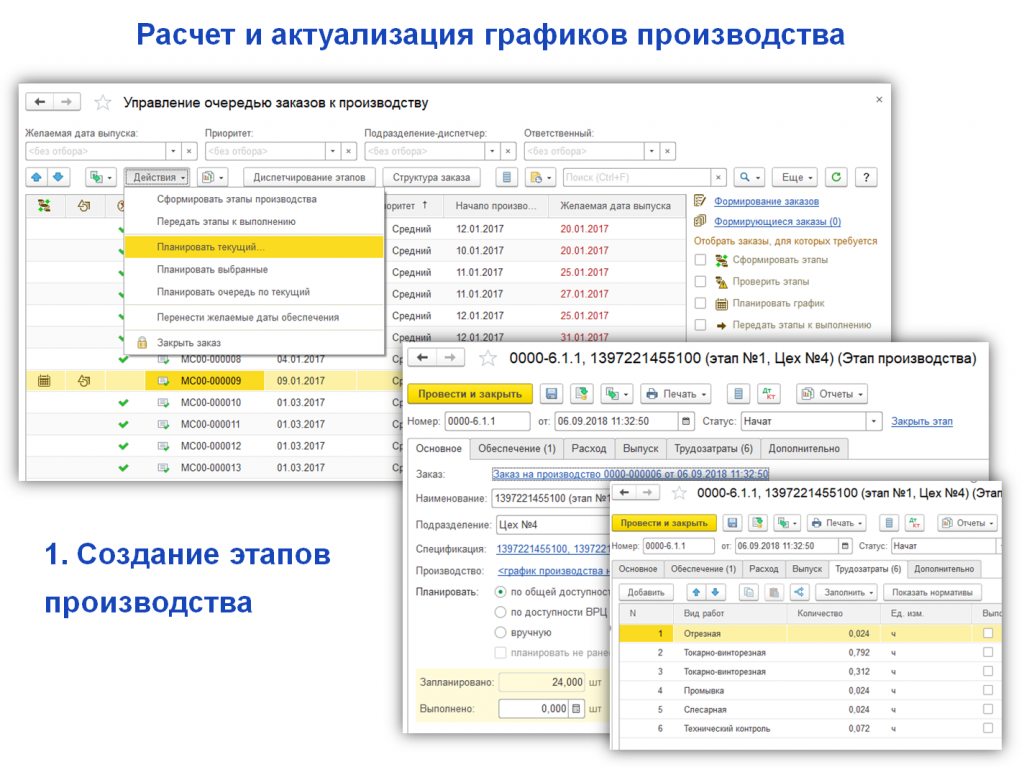The image size is (1024, 767).
Task: Click Заказ на производство 0000-000006 link
Action: (630, 474)
